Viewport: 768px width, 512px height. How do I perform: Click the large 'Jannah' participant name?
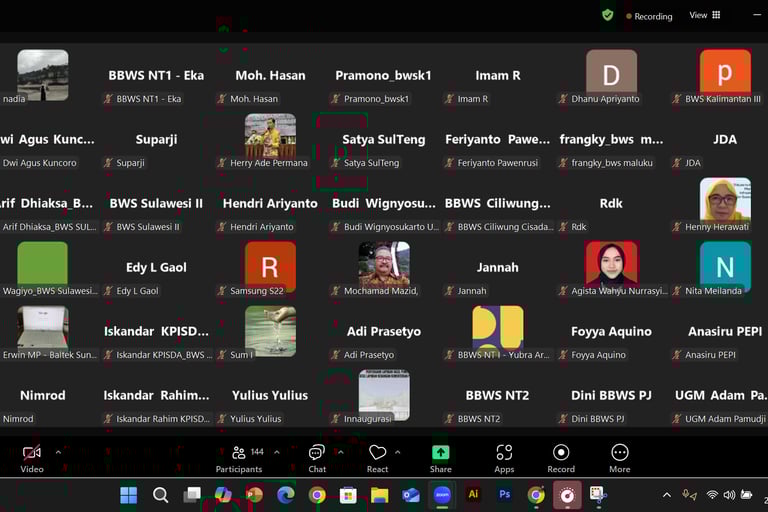pyautogui.click(x=498, y=268)
